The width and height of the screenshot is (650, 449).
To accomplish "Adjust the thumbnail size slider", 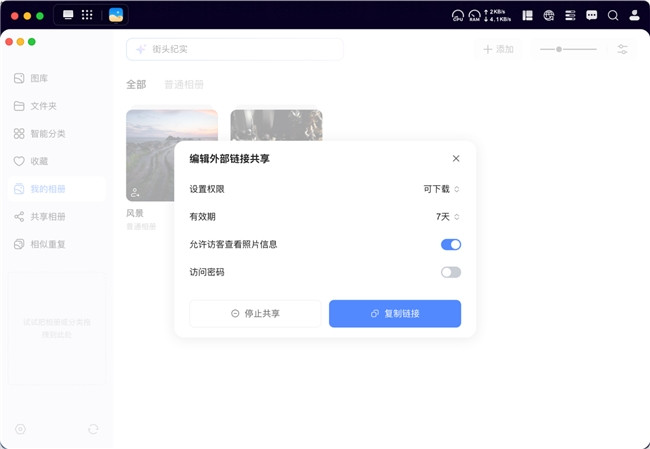I will pyautogui.click(x=568, y=49).
